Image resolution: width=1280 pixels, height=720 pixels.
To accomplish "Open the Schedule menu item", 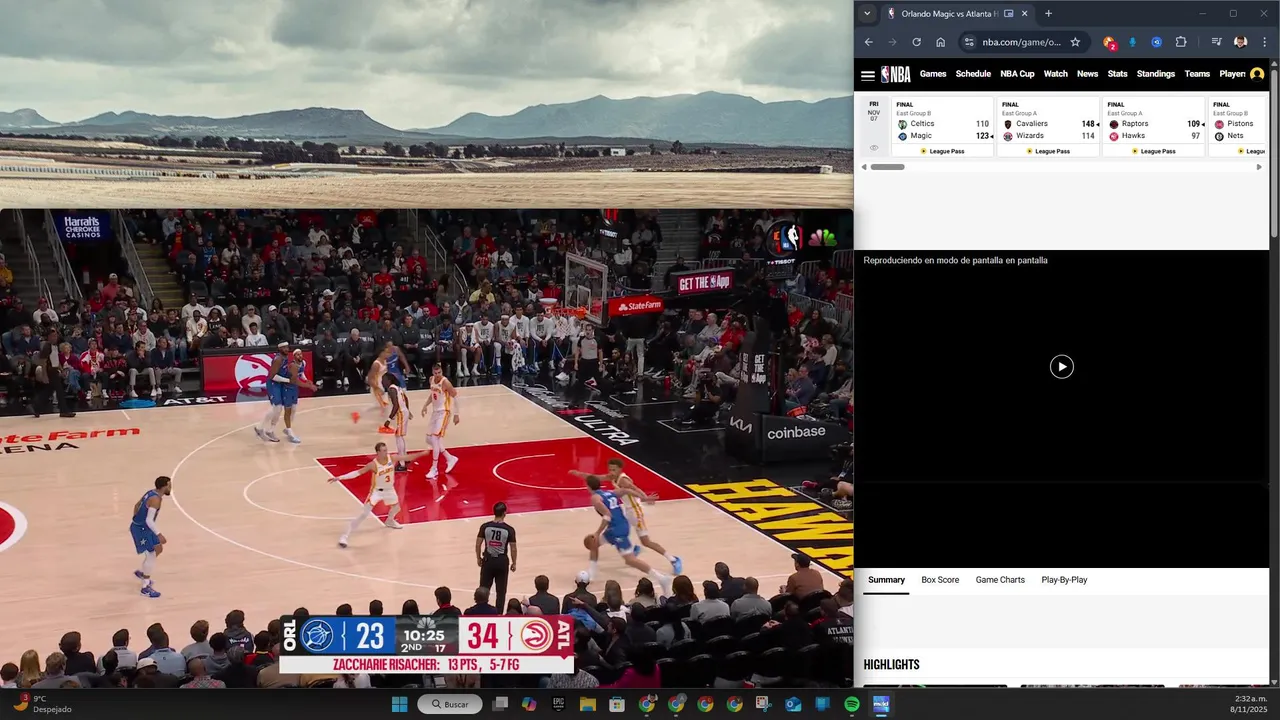I will (x=973, y=74).
